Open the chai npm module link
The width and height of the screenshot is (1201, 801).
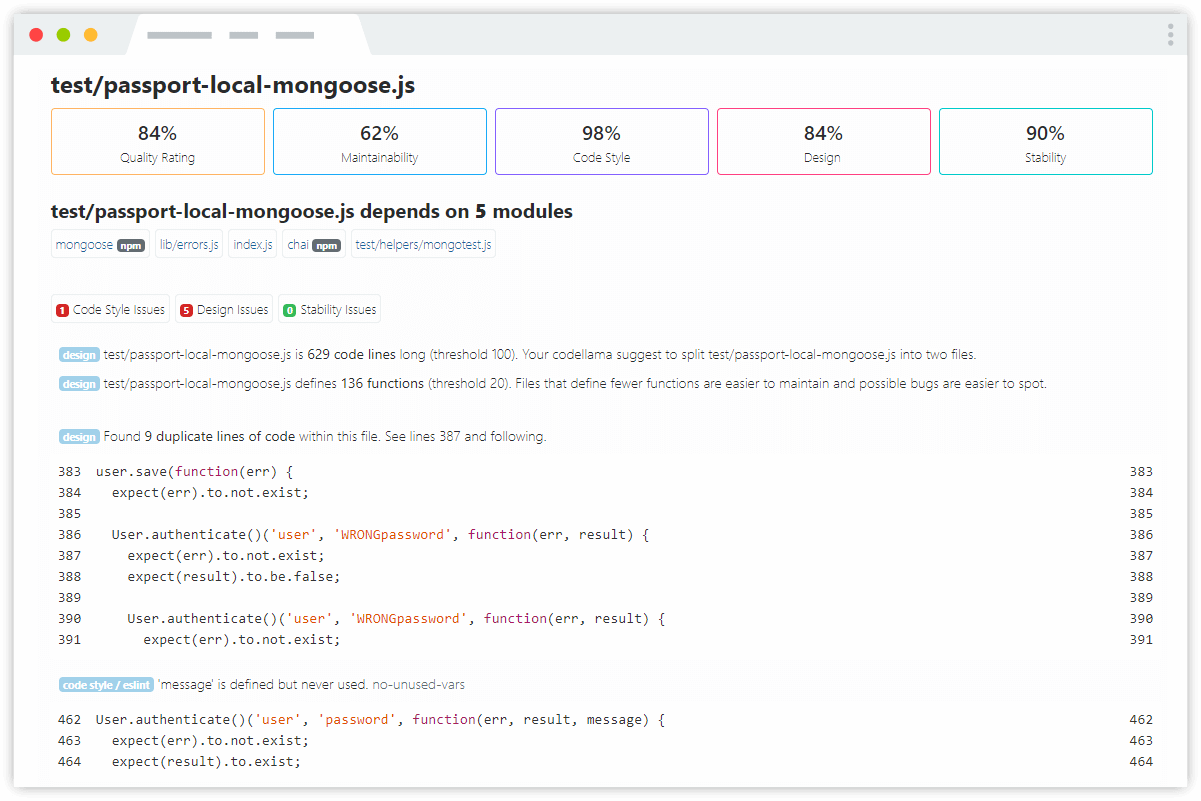[314, 244]
